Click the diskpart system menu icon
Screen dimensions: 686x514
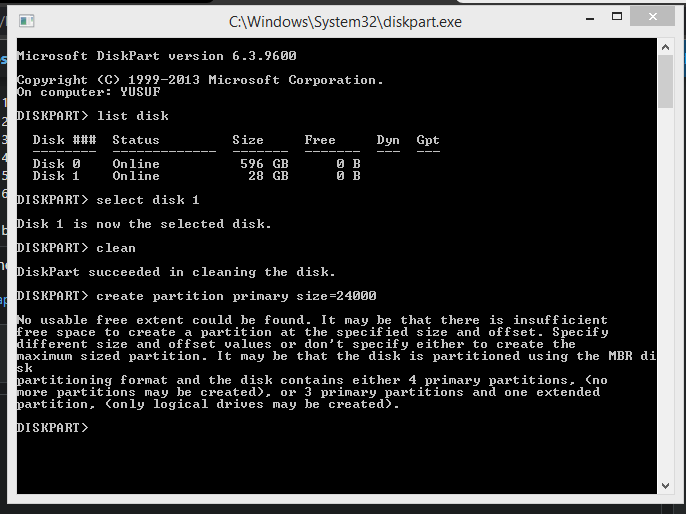click(26, 21)
